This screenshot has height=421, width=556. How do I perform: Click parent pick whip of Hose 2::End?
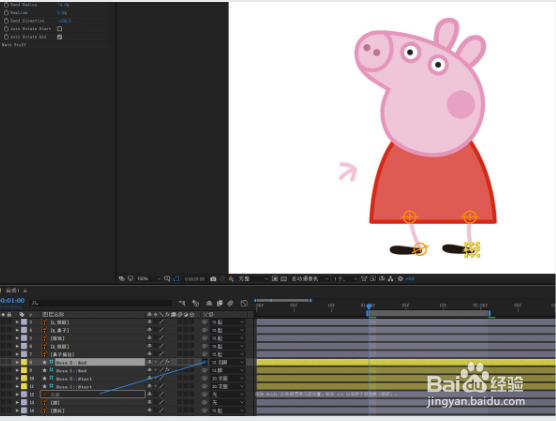click(205, 362)
